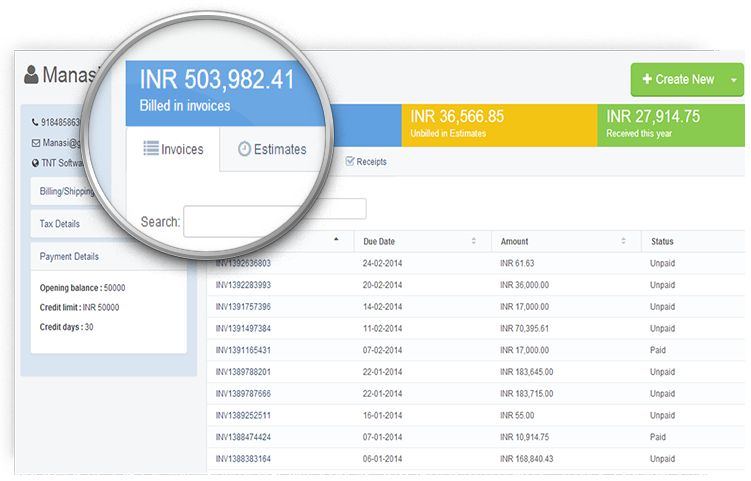Click due date 20-02-2014
The width and height of the screenshot is (751, 481).
click(382, 285)
